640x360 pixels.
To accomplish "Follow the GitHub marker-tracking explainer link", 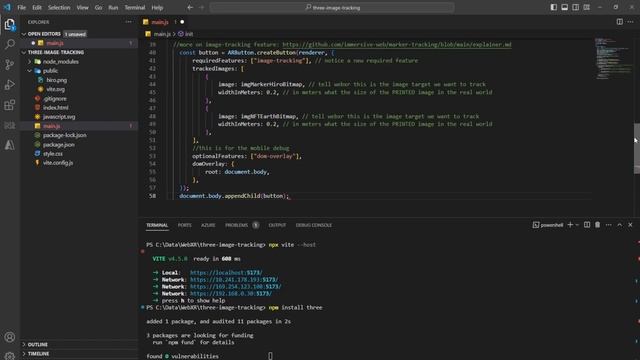I will [397, 44].
